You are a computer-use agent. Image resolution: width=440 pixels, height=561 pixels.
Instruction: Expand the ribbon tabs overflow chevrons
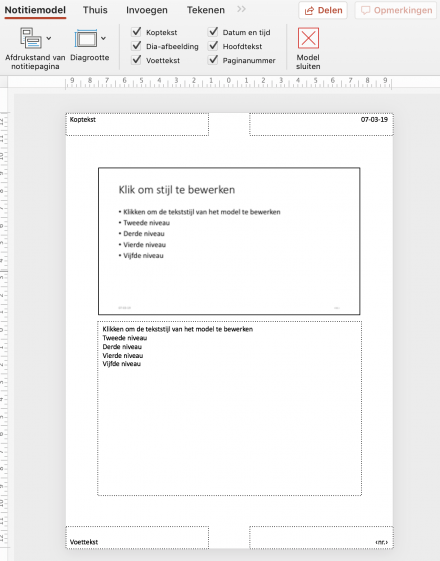pyautogui.click(x=241, y=9)
